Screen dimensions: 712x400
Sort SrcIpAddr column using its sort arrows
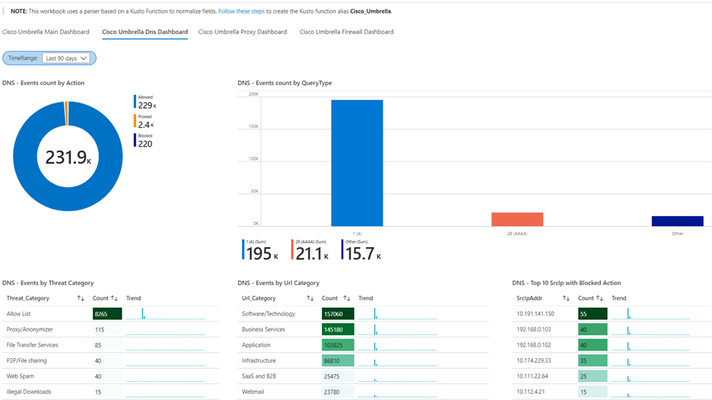coord(566,298)
